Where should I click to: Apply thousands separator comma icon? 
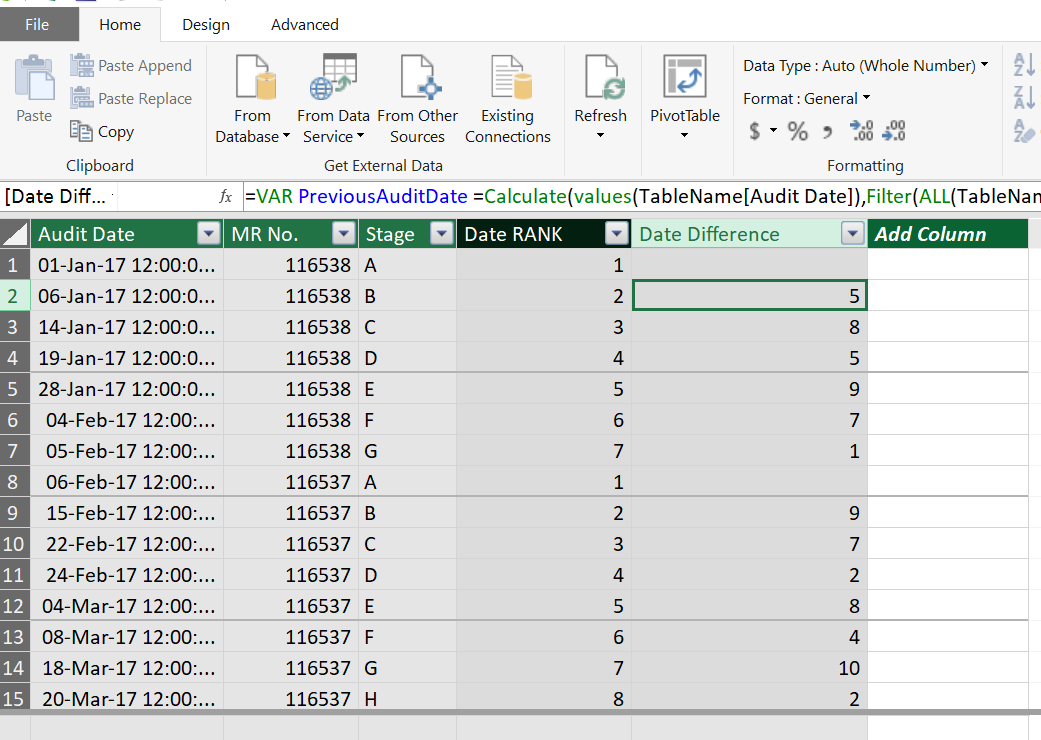[827, 132]
